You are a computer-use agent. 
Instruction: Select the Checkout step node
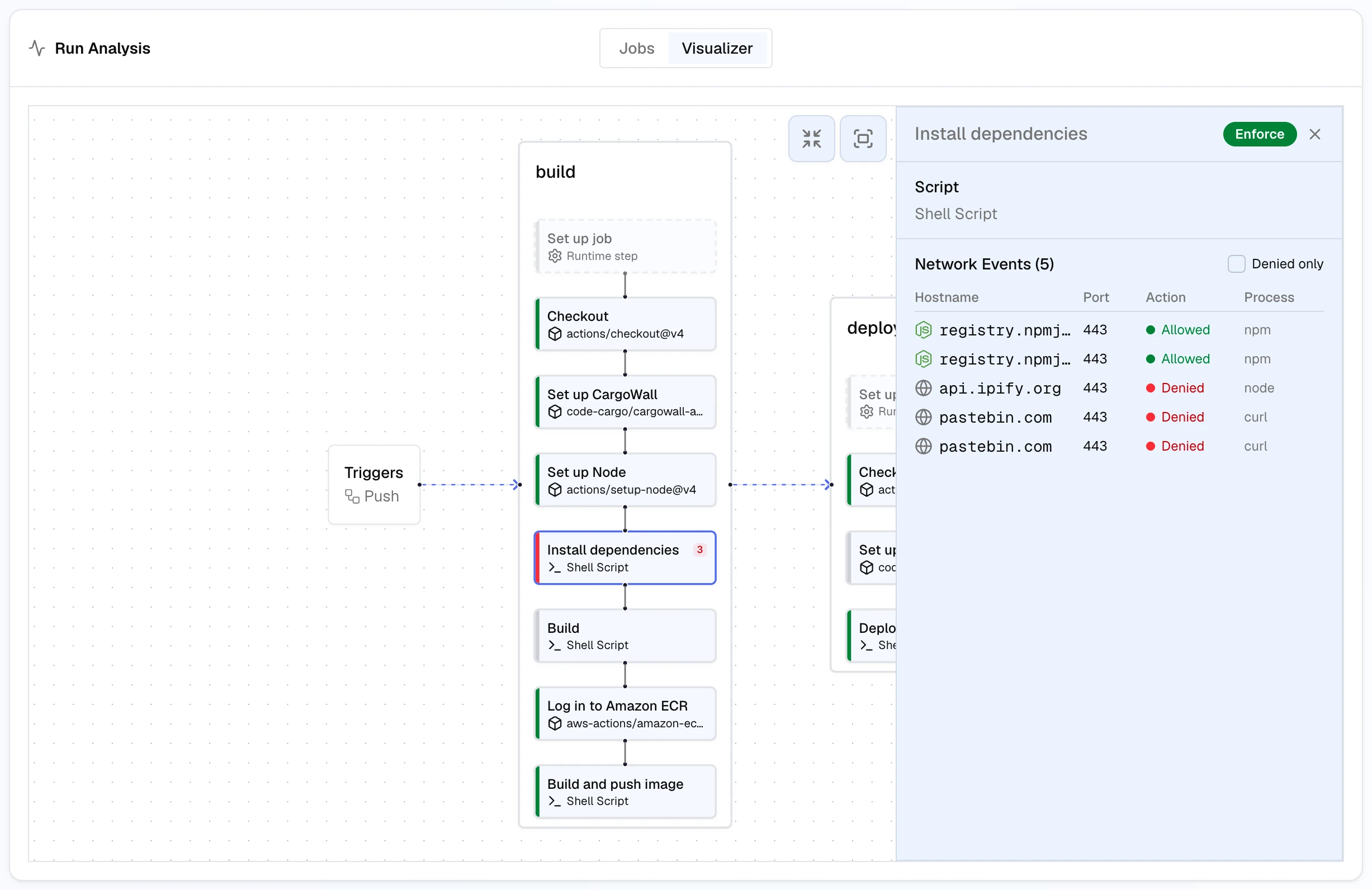[x=625, y=325]
